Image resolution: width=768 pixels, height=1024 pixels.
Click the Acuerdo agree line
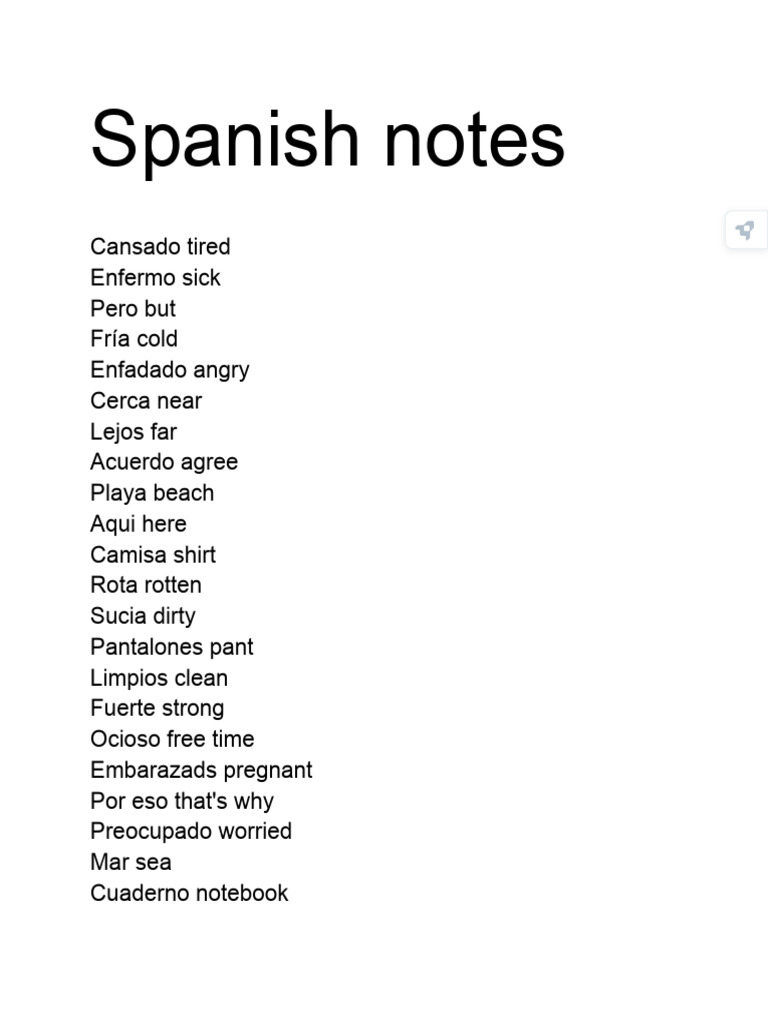[x=164, y=462]
